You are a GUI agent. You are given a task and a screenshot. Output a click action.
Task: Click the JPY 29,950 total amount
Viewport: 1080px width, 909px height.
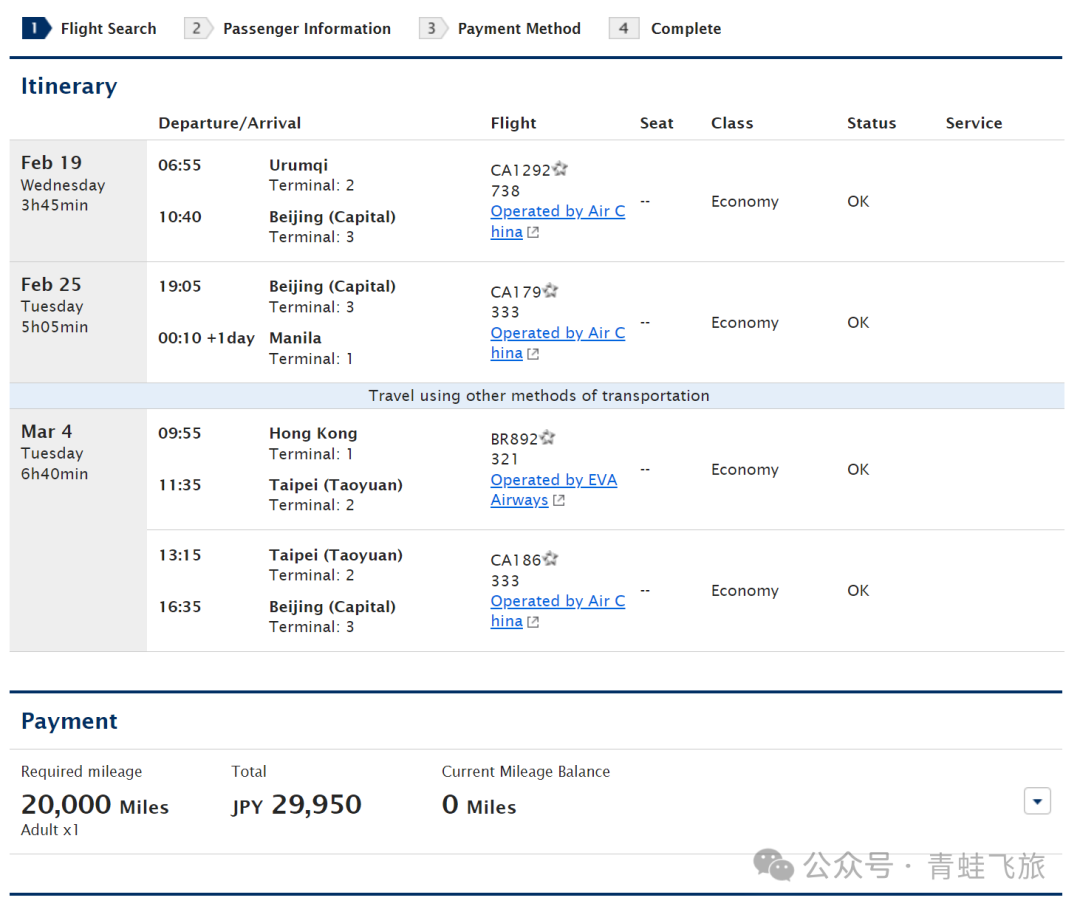296,804
